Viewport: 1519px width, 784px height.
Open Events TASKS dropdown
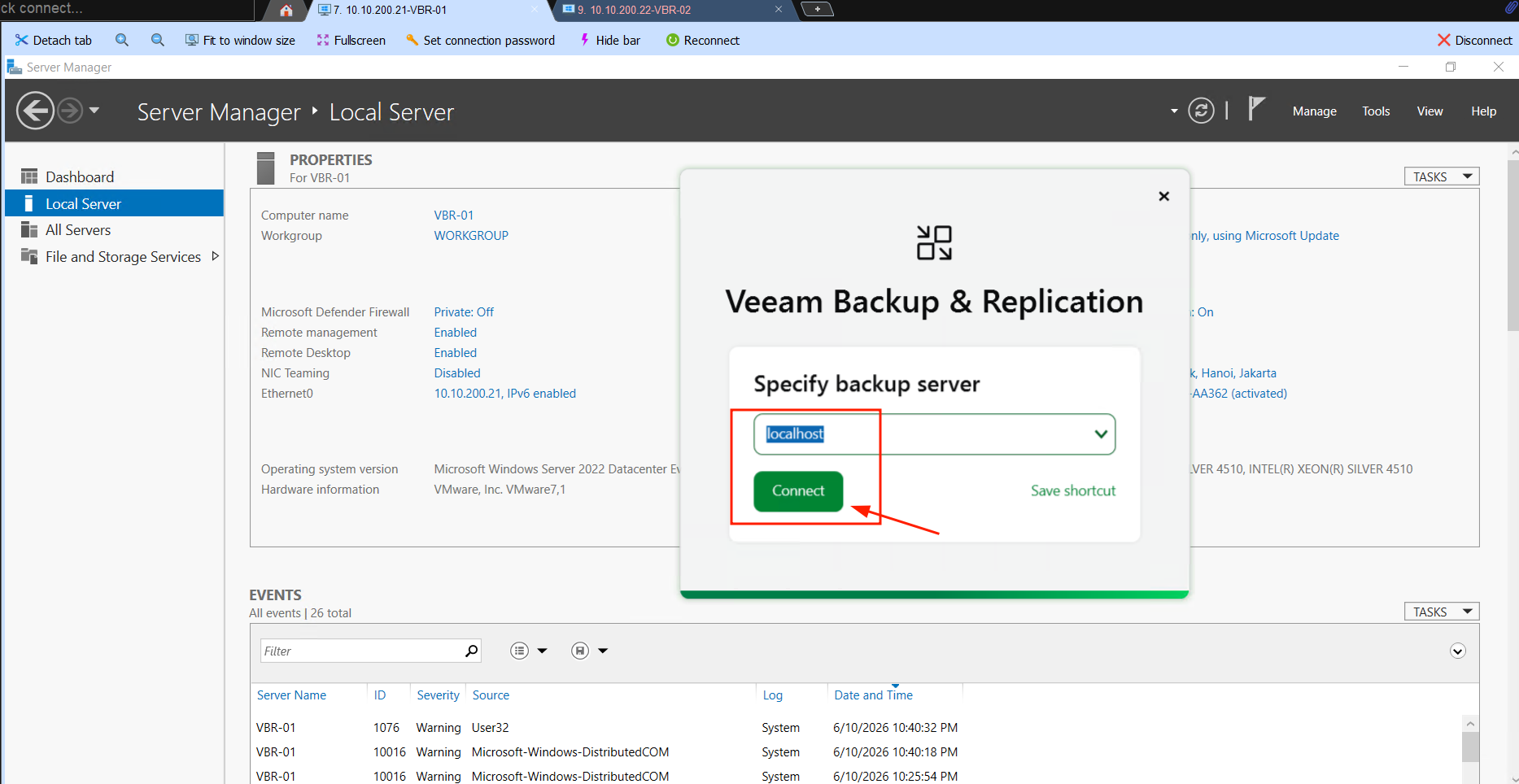(1441, 612)
